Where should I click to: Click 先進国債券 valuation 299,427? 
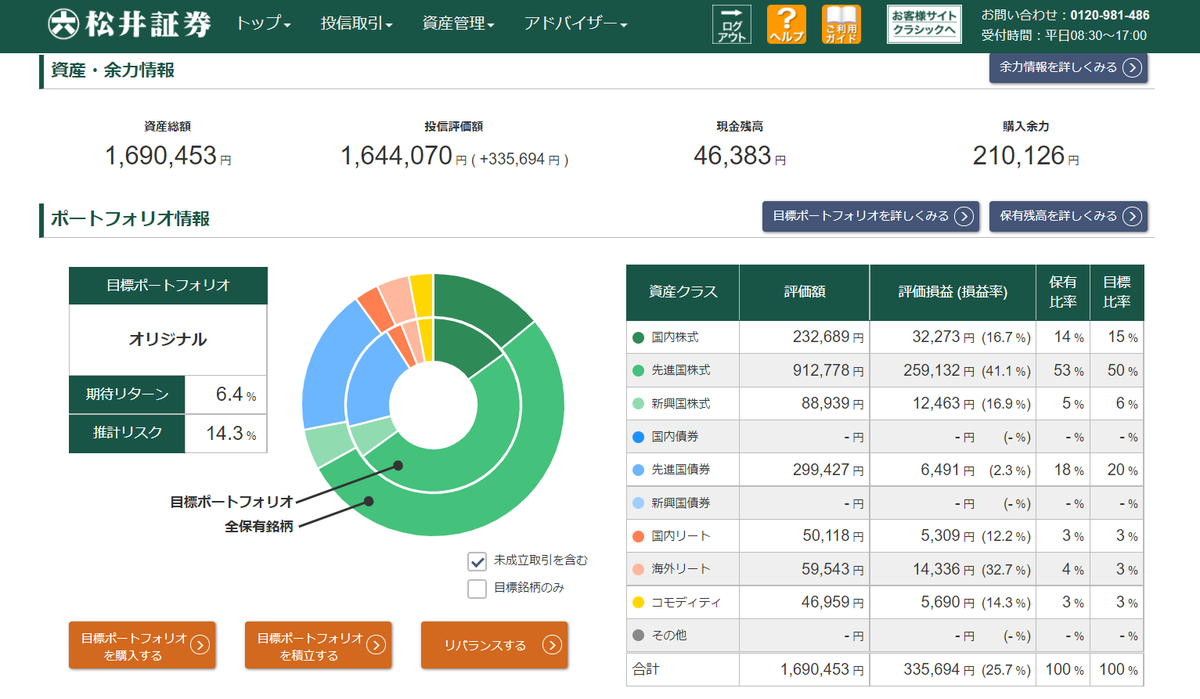[819, 469]
